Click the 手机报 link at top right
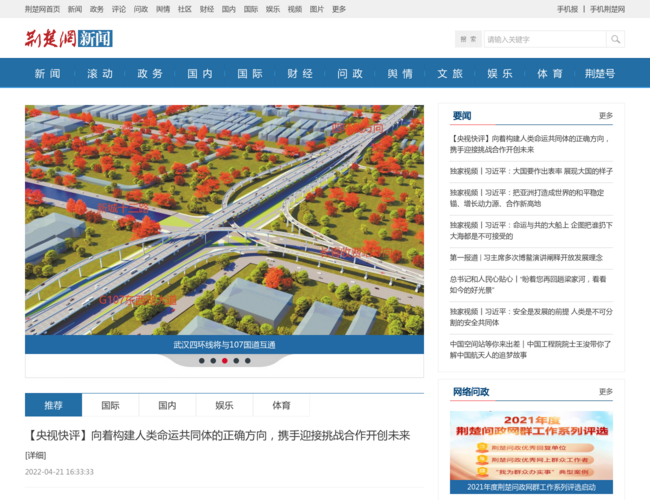The image size is (650, 500). click(567, 9)
